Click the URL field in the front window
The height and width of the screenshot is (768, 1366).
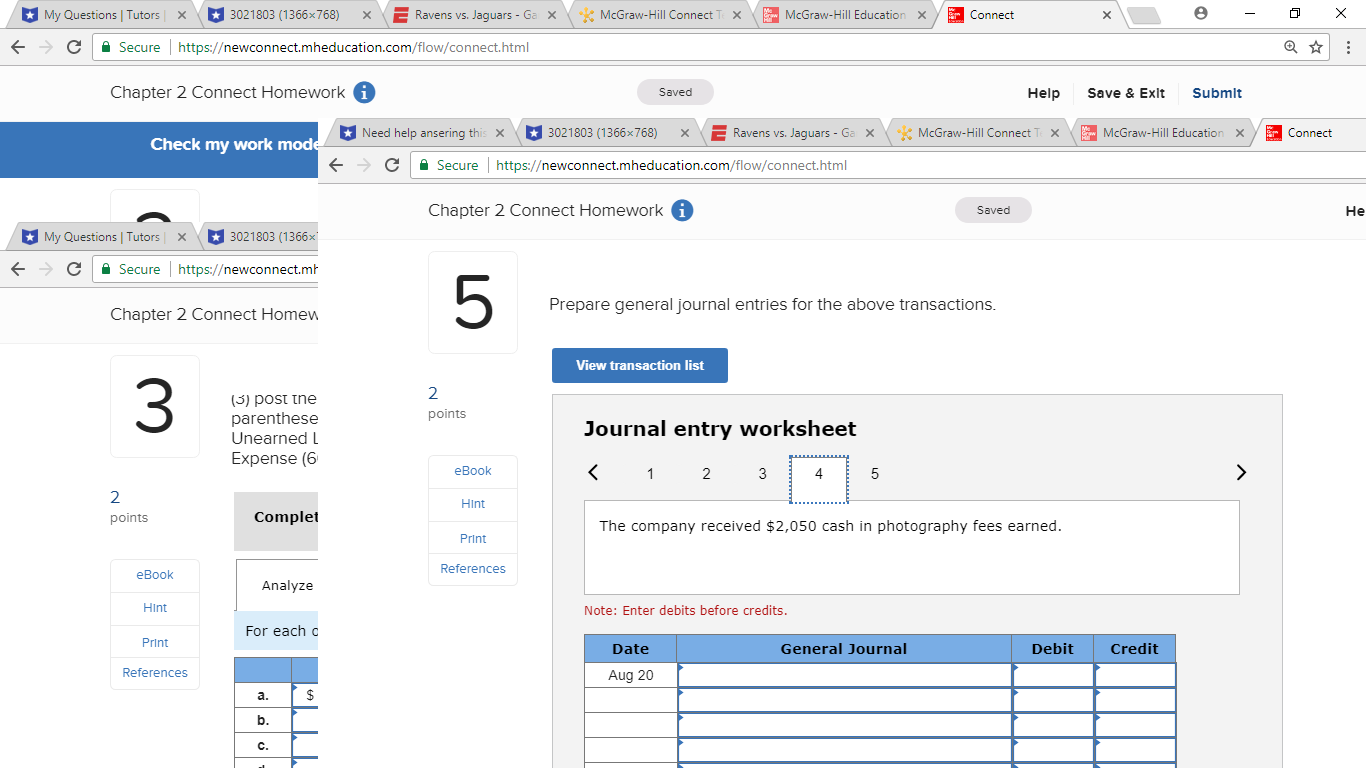tap(671, 165)
